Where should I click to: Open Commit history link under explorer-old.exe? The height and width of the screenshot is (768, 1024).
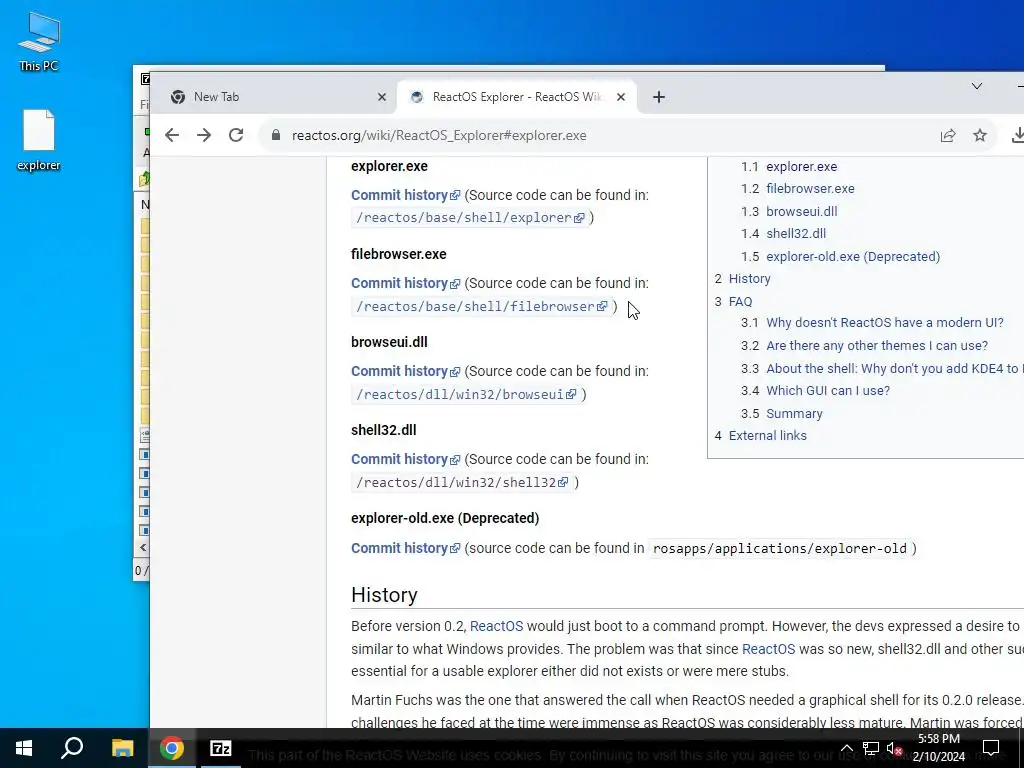[406, 548]
